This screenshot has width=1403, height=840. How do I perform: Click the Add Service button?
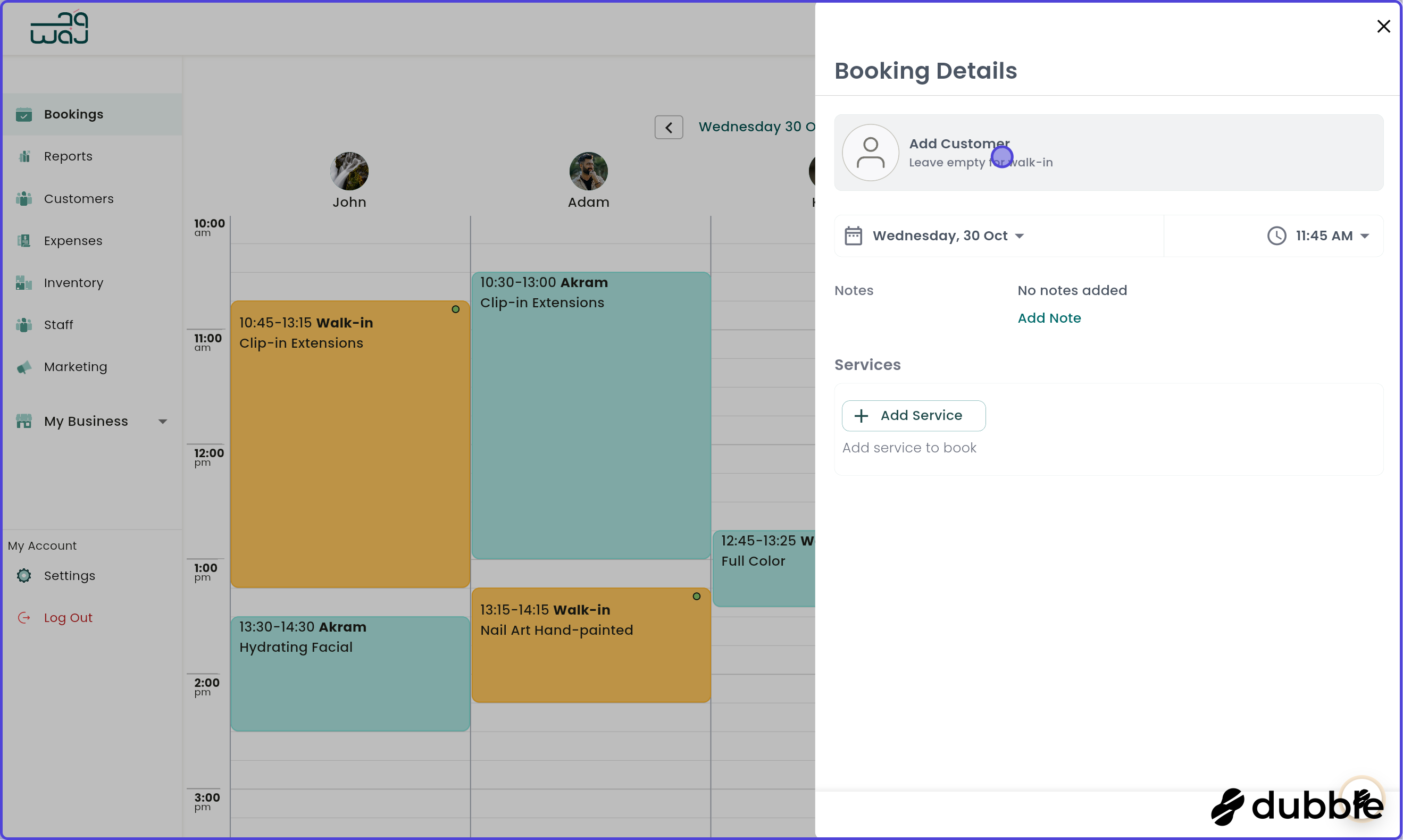click(x=913, y=415)
